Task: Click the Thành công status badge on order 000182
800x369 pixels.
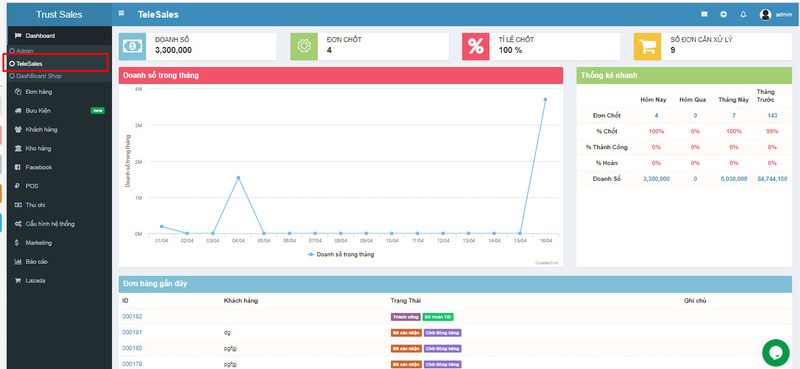Action: coord(406,317)
